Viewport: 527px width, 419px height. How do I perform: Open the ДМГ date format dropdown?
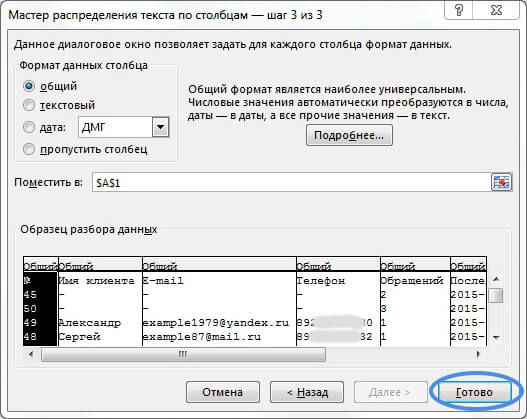pos(160,127)
